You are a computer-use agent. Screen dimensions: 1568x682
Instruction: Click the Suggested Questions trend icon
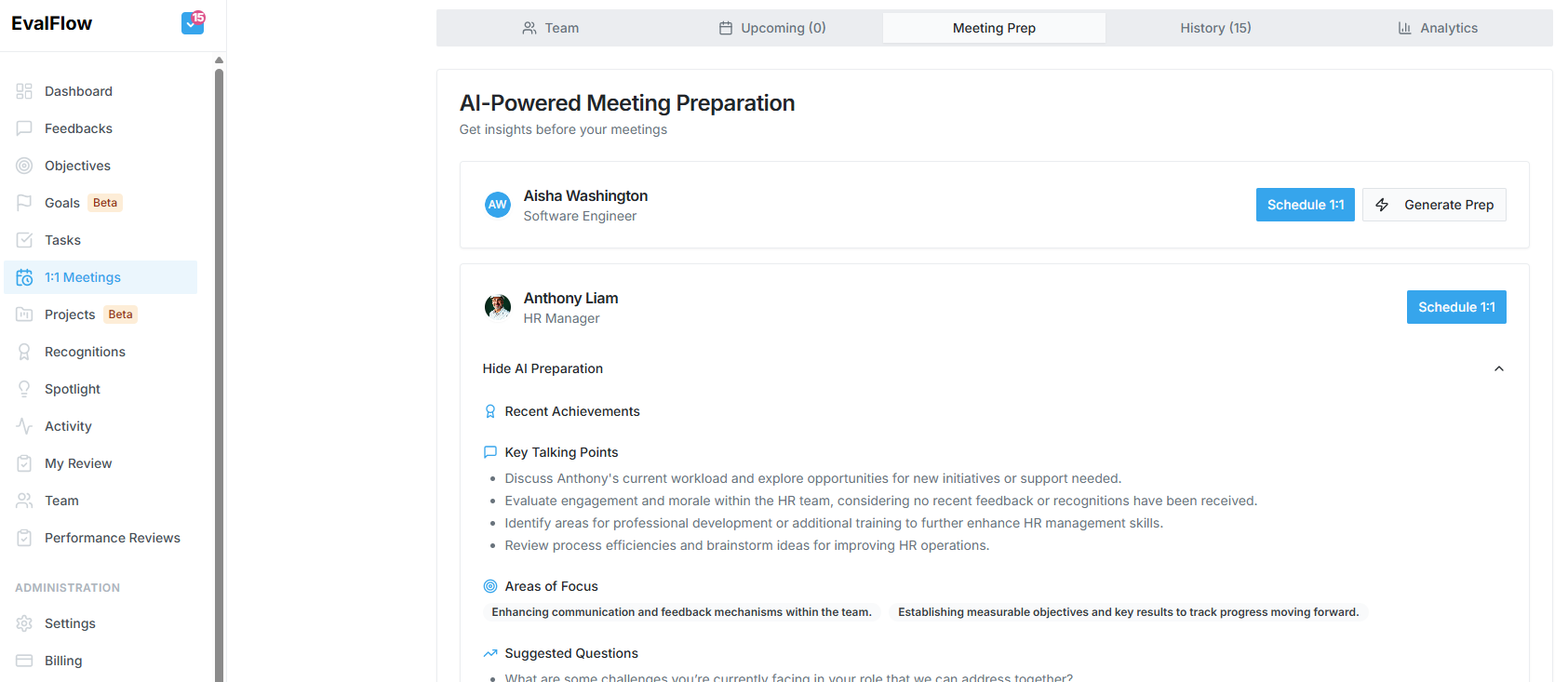[x=490, y=653]
